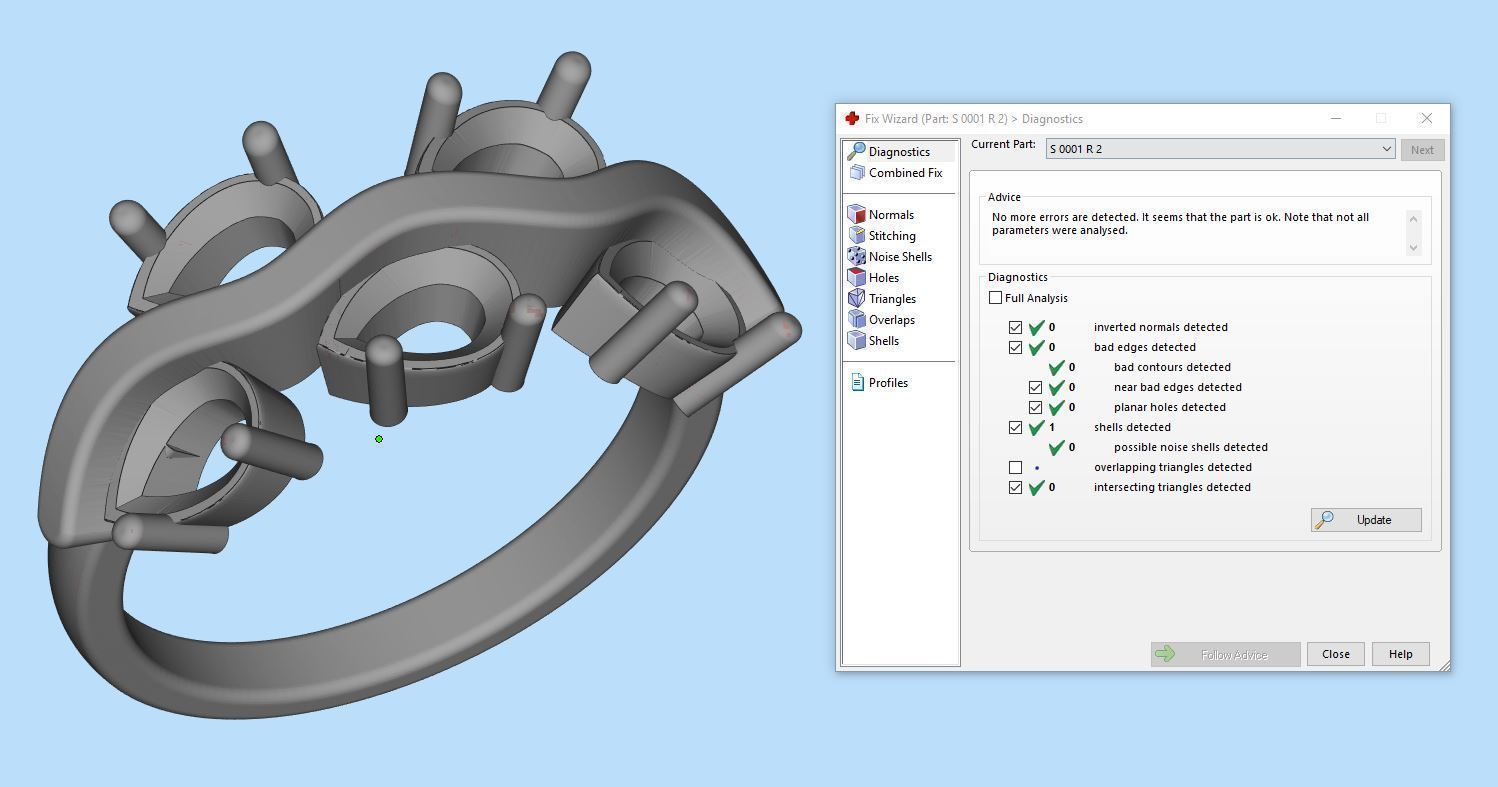Image resolution: width=1498 pixels, height=787 pixels.
Task: Close the Fix Wizard with the X
Action: pos(1427,118)
